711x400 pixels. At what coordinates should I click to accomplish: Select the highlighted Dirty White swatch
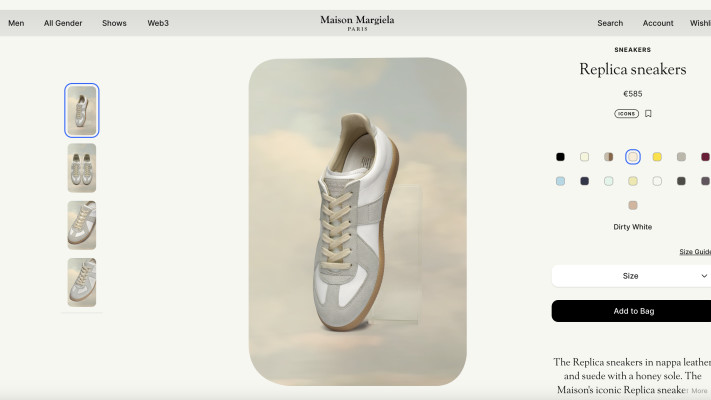(x=633, y=157)
